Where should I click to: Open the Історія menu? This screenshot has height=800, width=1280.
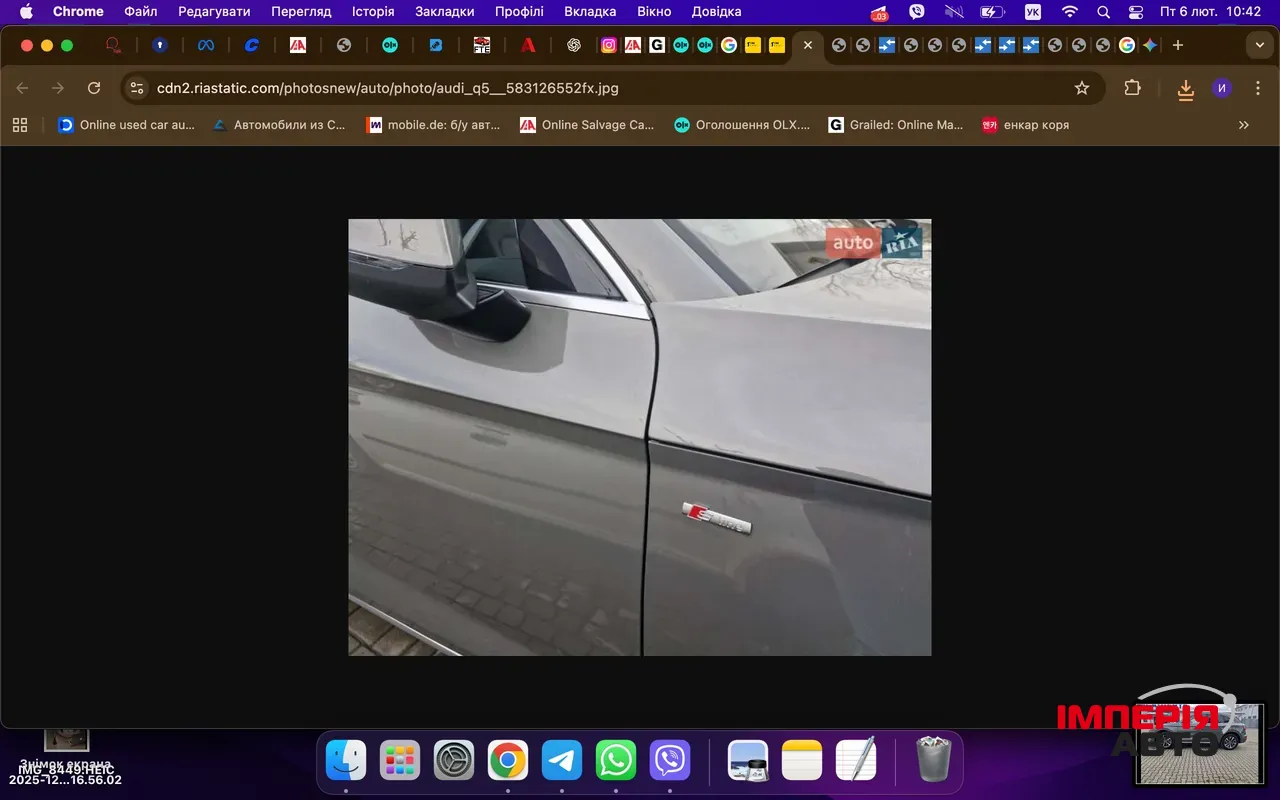[373, 12]
